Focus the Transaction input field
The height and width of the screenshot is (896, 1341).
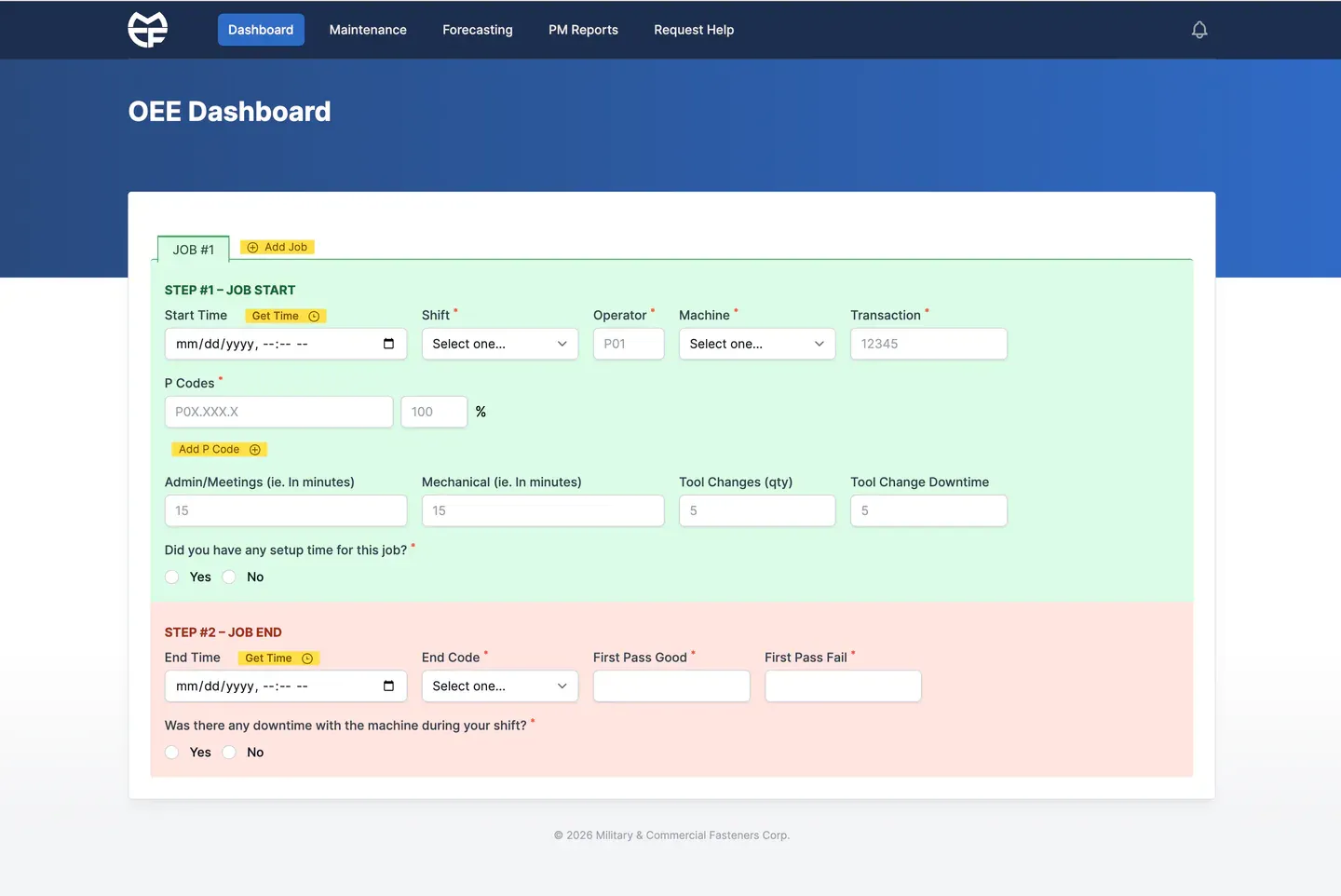pyautogui.click(x=928, y=344)
